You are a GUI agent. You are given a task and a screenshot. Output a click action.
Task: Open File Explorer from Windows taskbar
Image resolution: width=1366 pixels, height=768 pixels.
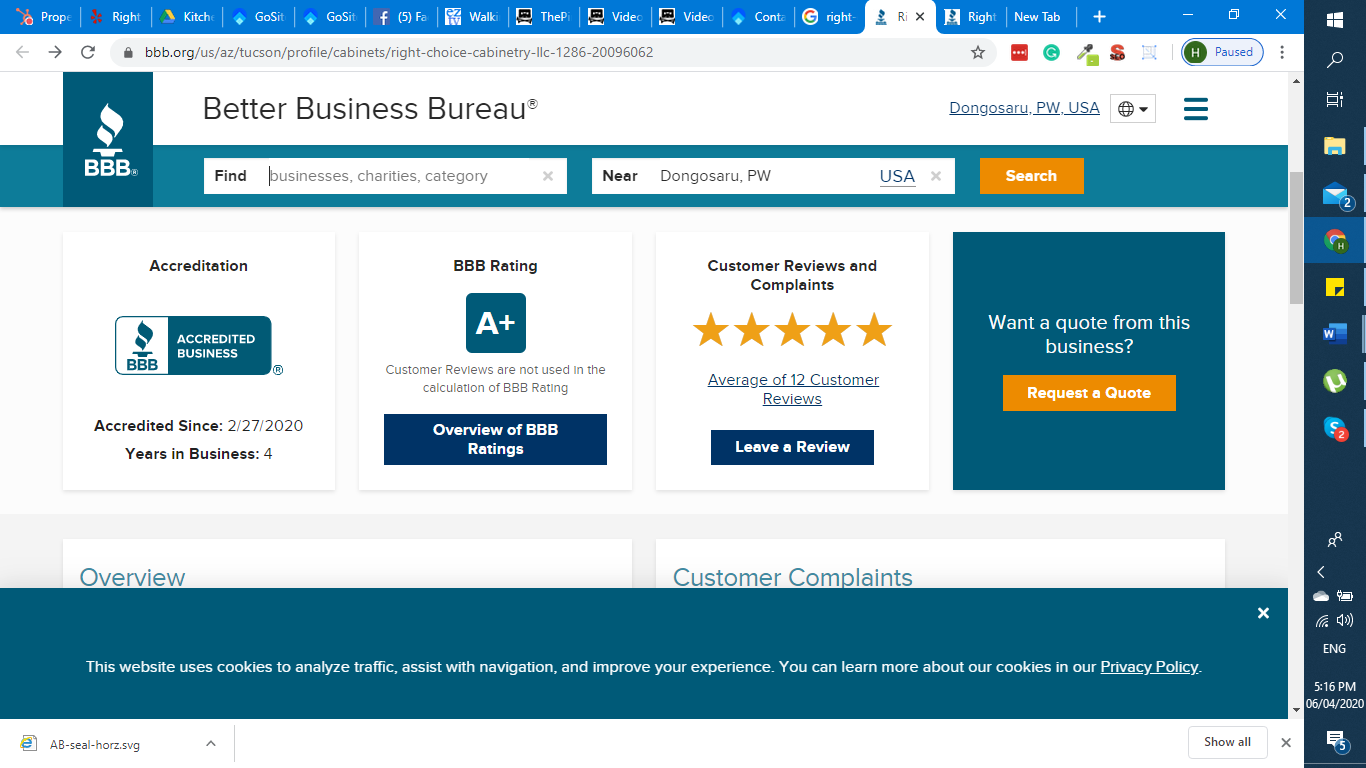pos(1334,147)
